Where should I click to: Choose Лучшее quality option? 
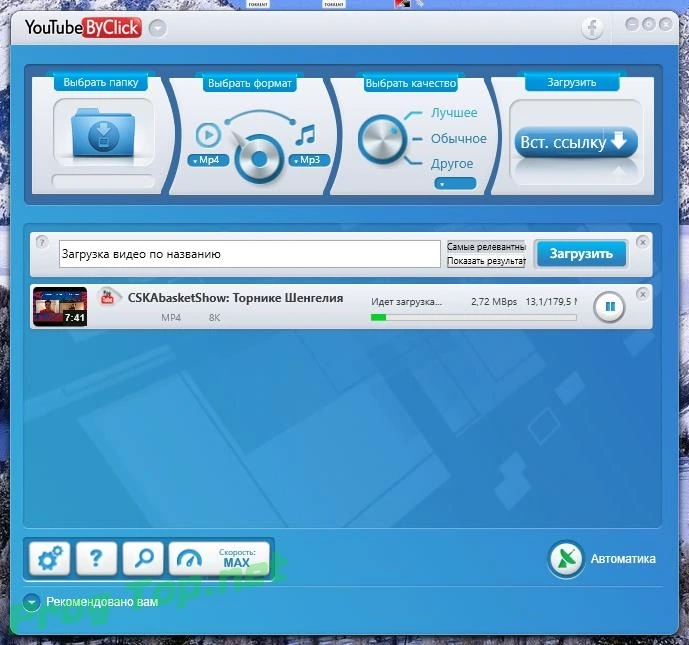coord(454,112)
